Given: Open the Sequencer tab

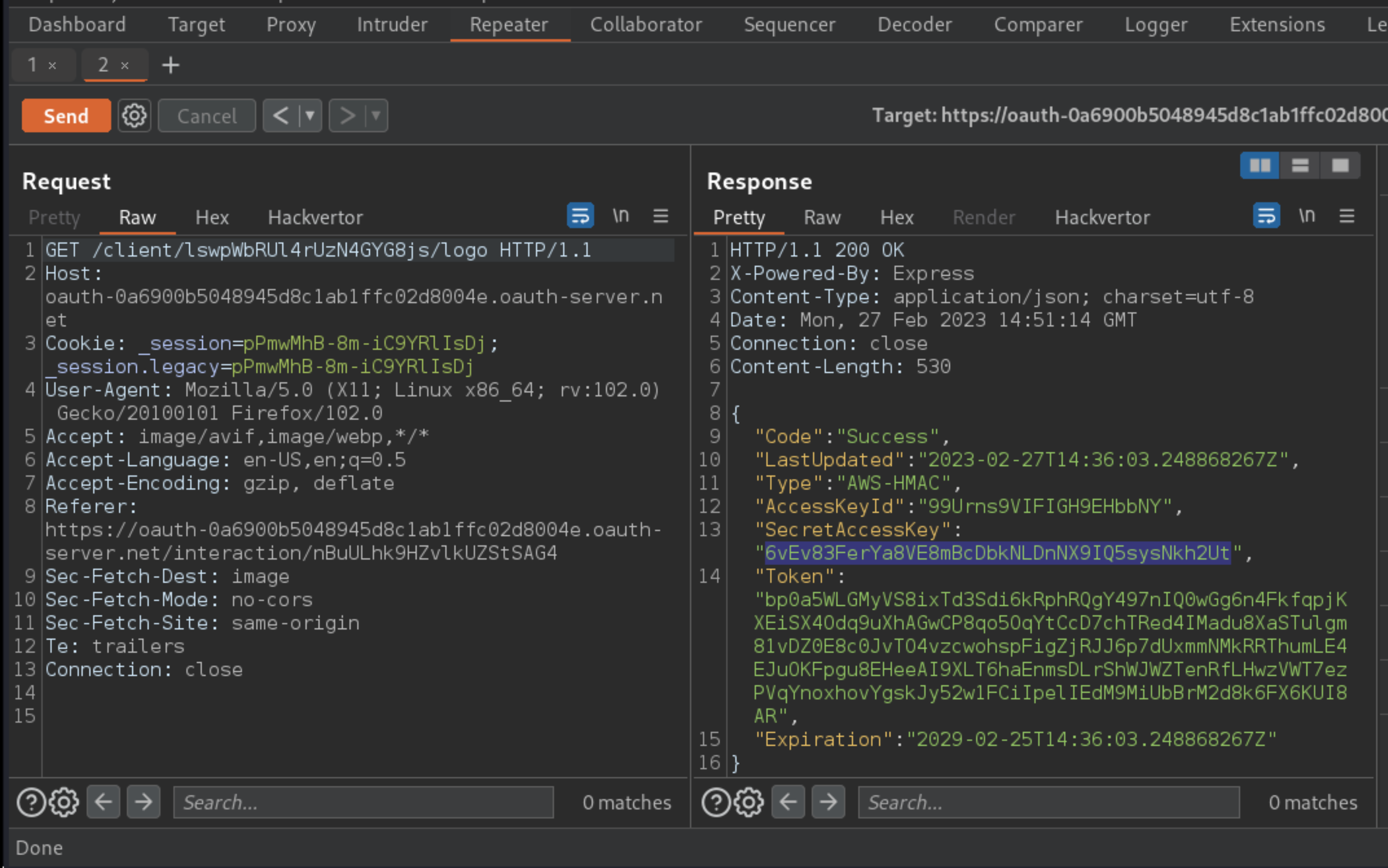Looking at the screenshot, I should click(x=789, y=25).
